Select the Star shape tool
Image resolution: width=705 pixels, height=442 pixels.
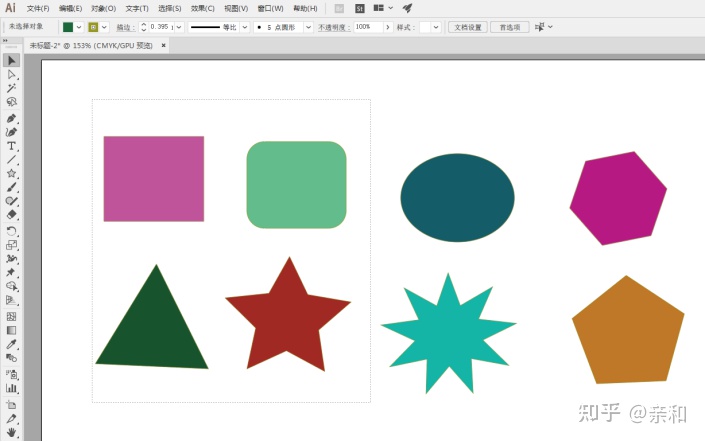pyautogui.click(x=12, y=174)
